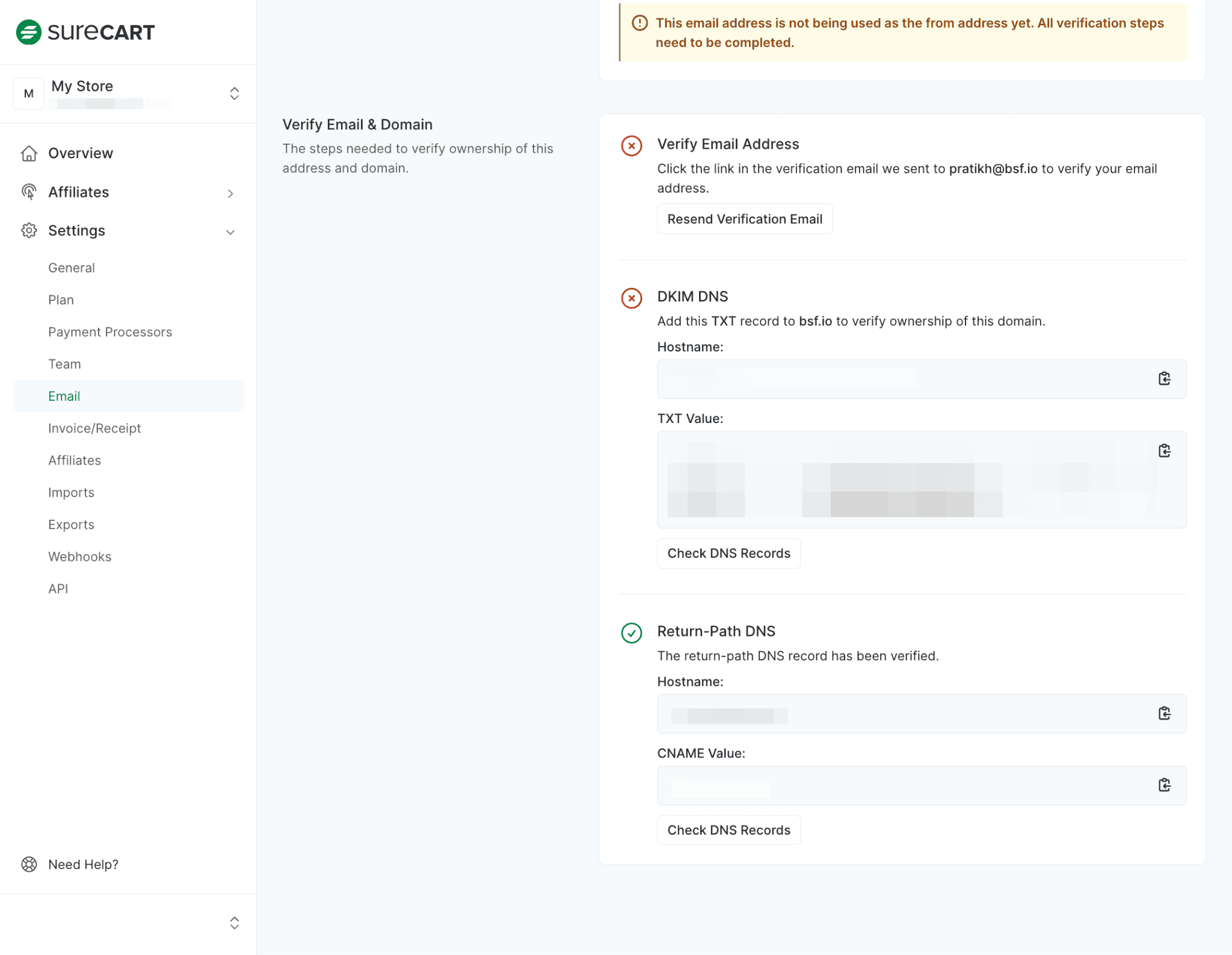Collapse the Settings section chevron
Screen dimensions: 1232x955
pos(230,232)
